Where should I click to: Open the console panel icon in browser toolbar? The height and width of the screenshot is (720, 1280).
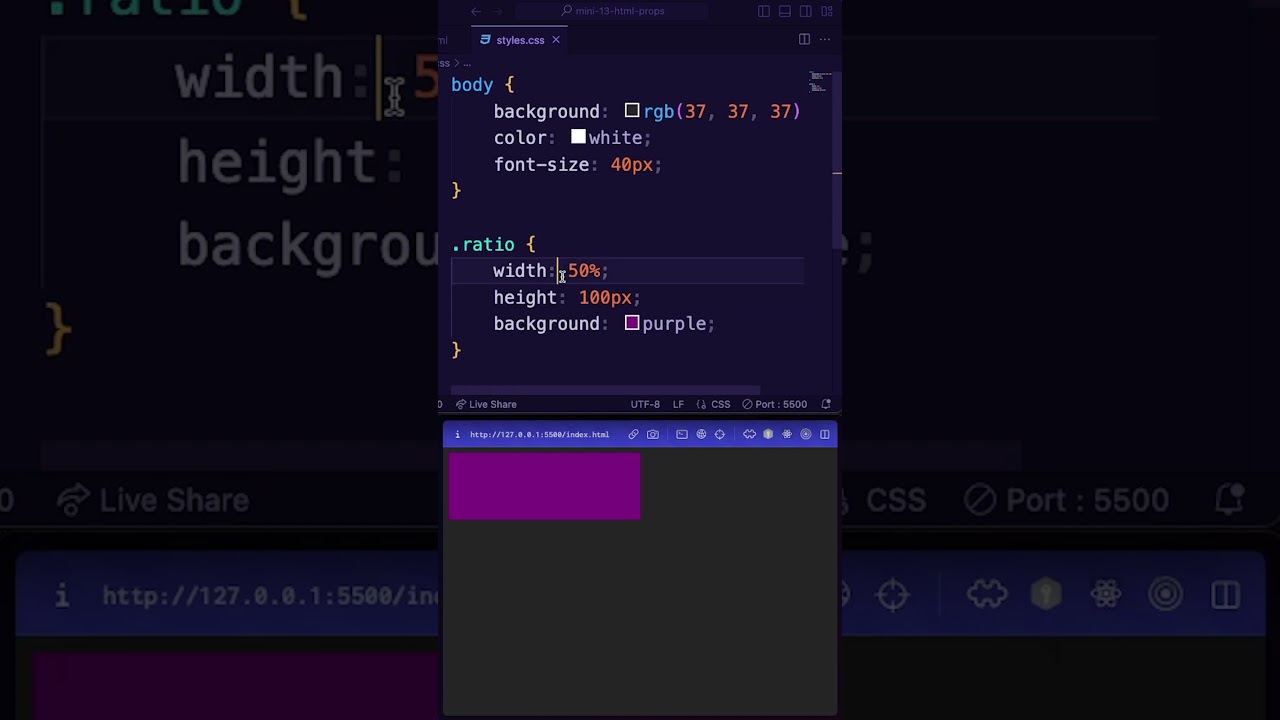point(682,434)
